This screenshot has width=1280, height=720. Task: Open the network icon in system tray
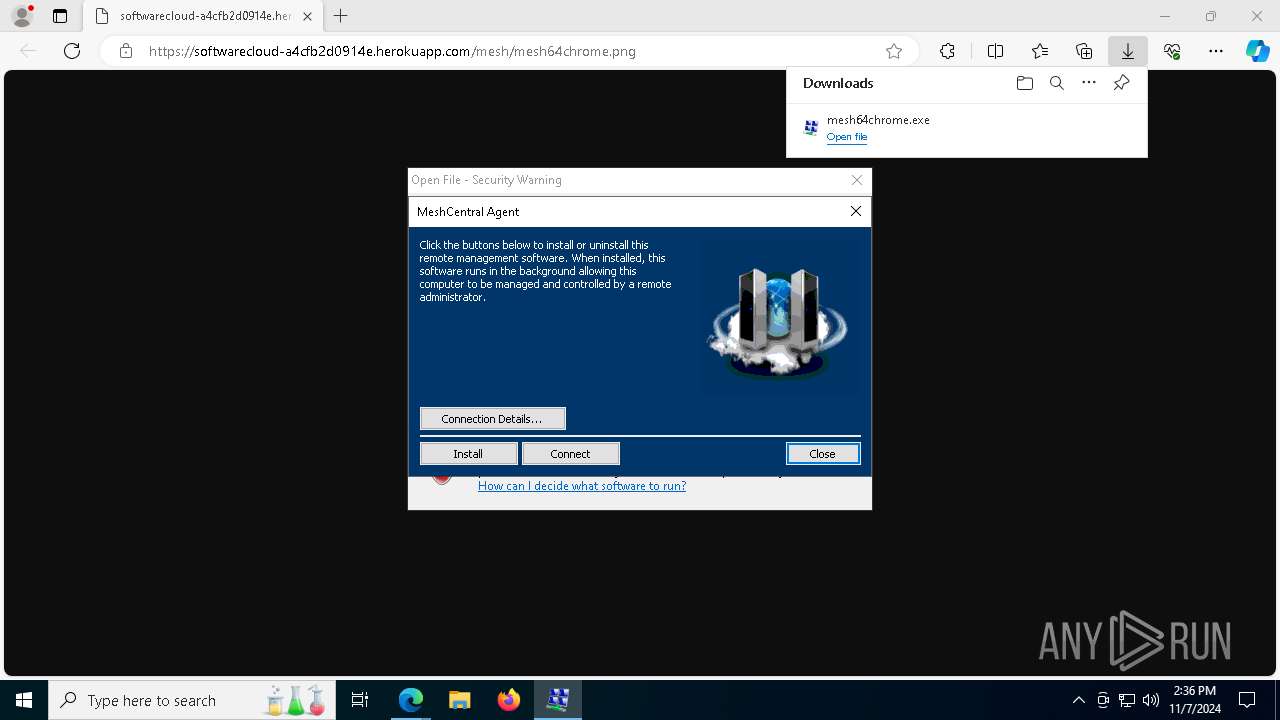(1127, 700)
